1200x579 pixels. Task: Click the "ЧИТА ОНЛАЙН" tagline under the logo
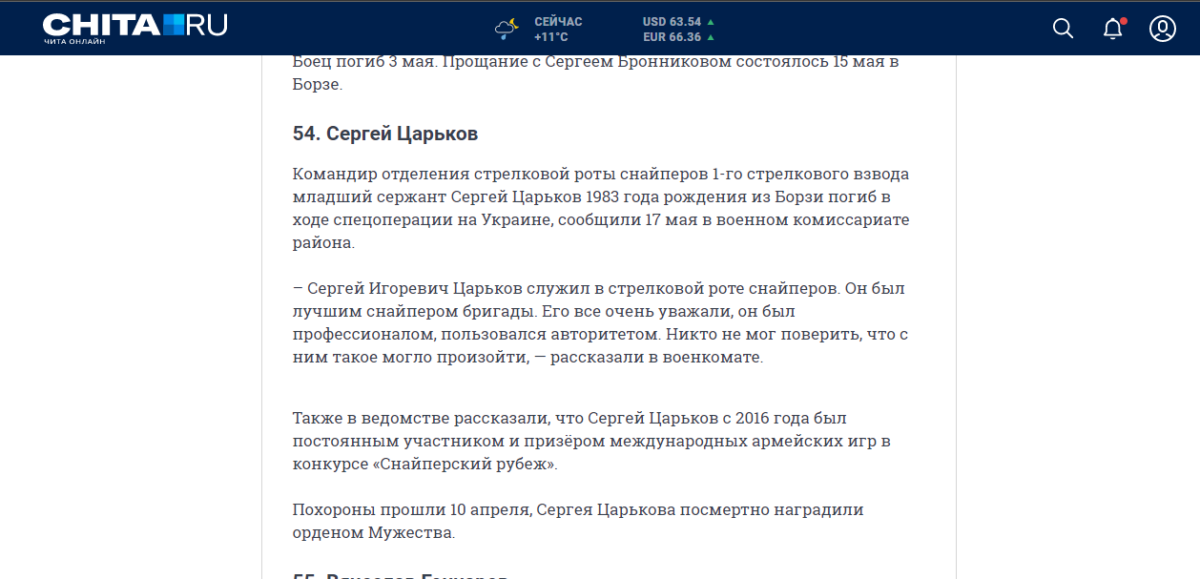click(74, 42)
